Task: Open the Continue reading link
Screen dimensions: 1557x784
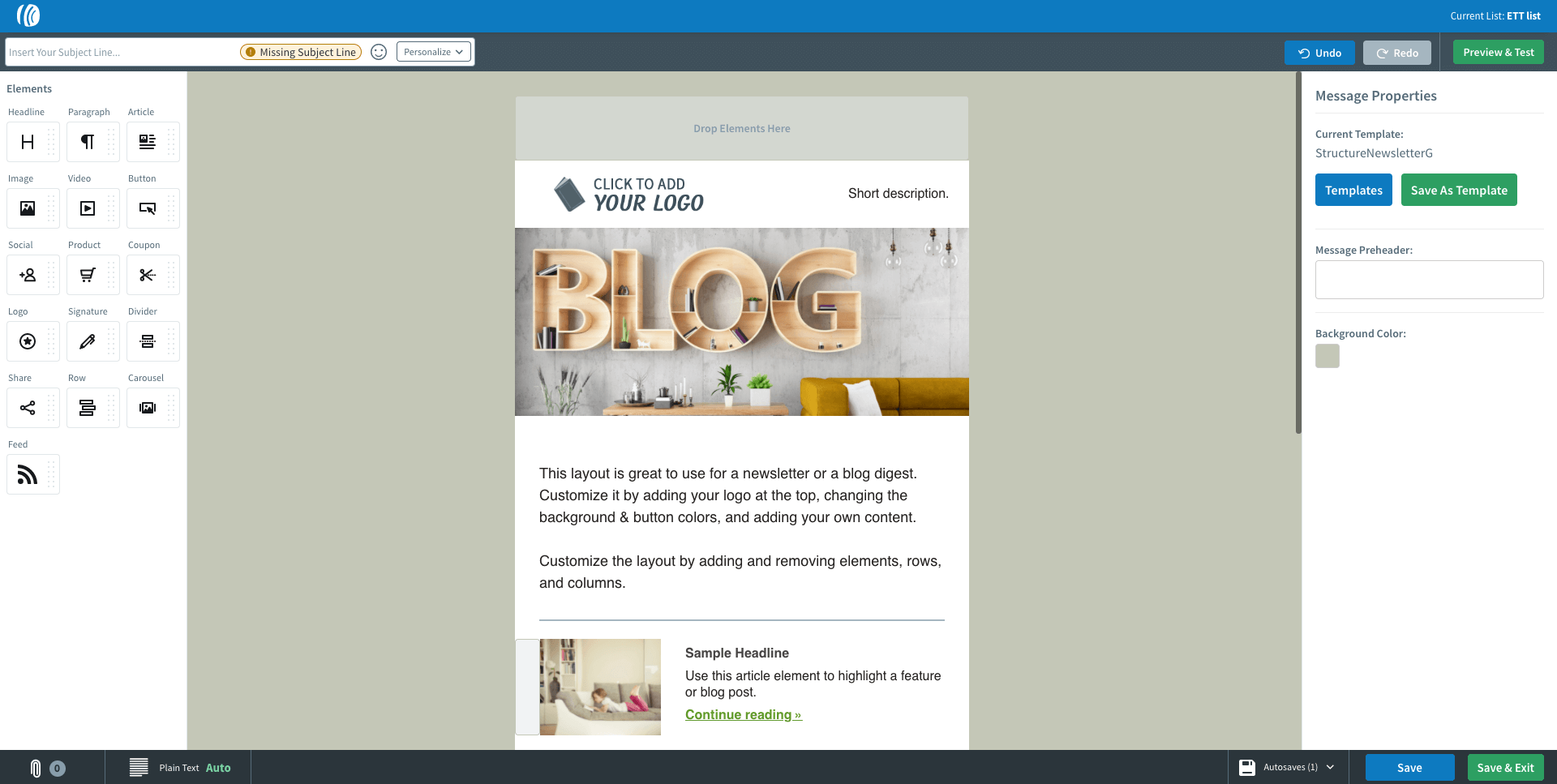Action: click(x=743, y=714)
